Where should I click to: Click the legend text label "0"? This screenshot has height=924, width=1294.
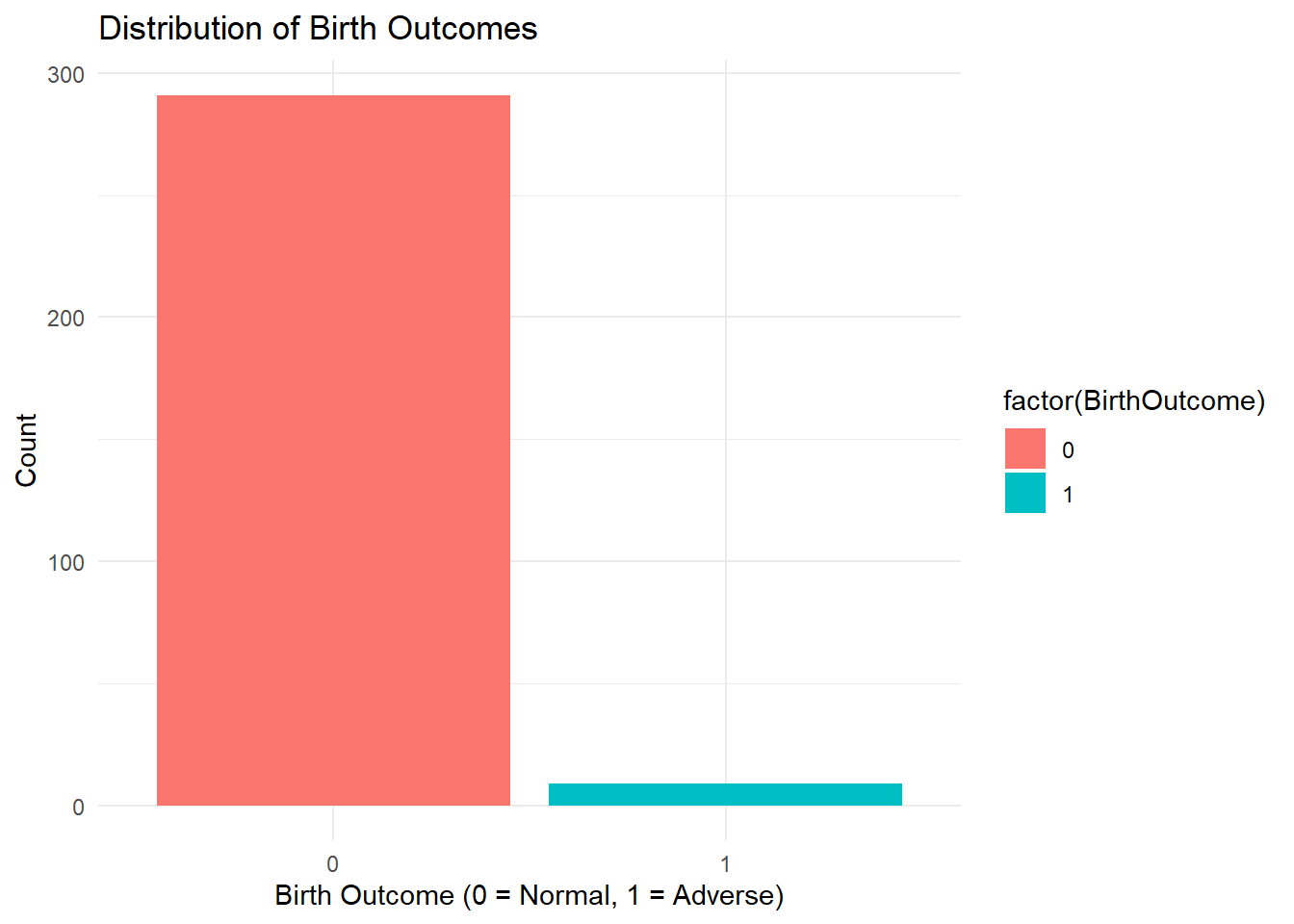[x=1068, y=450]
